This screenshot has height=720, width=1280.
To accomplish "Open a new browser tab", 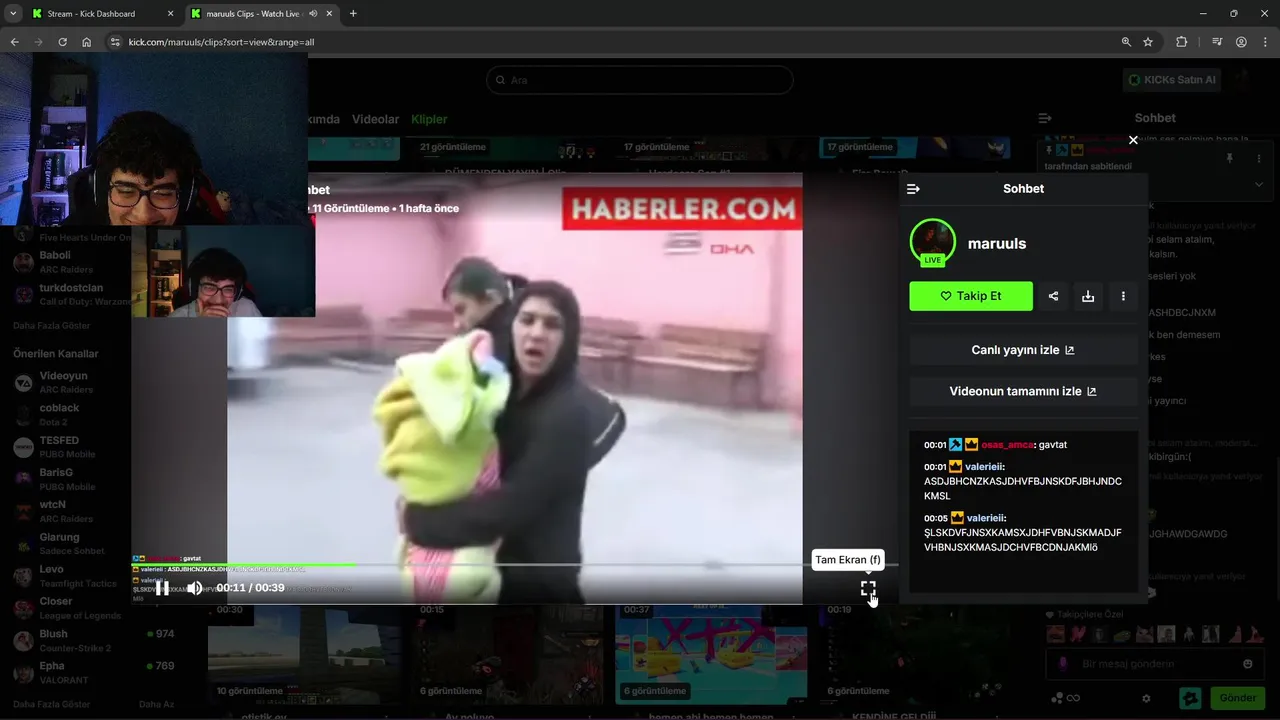I will [x=353, y=14].
